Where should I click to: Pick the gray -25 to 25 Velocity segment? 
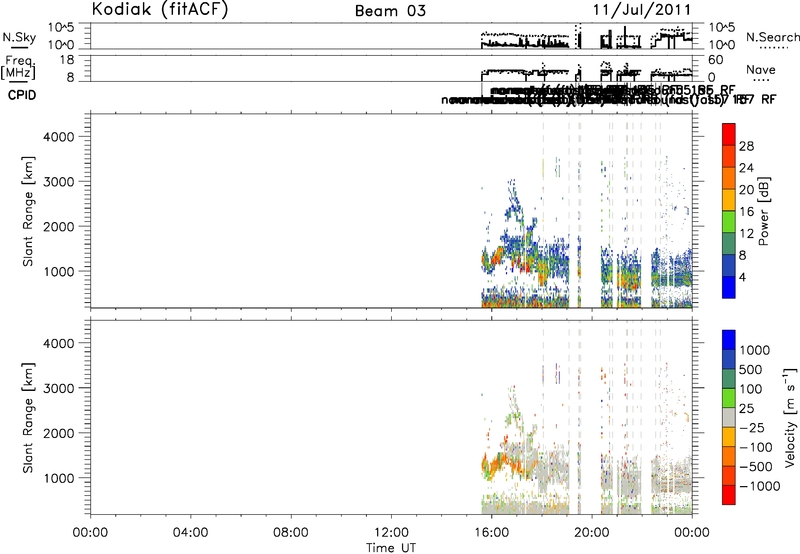coord(729,417)
